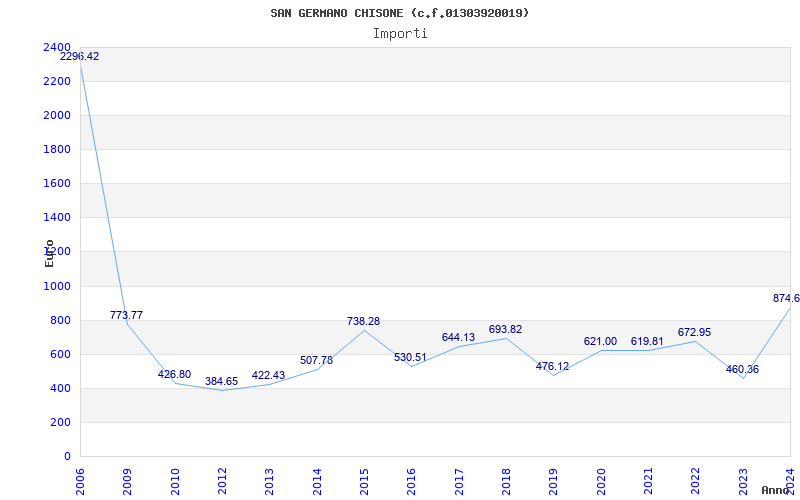
Task: Select the 644.13 data label
Action: [x=458, y=338]
